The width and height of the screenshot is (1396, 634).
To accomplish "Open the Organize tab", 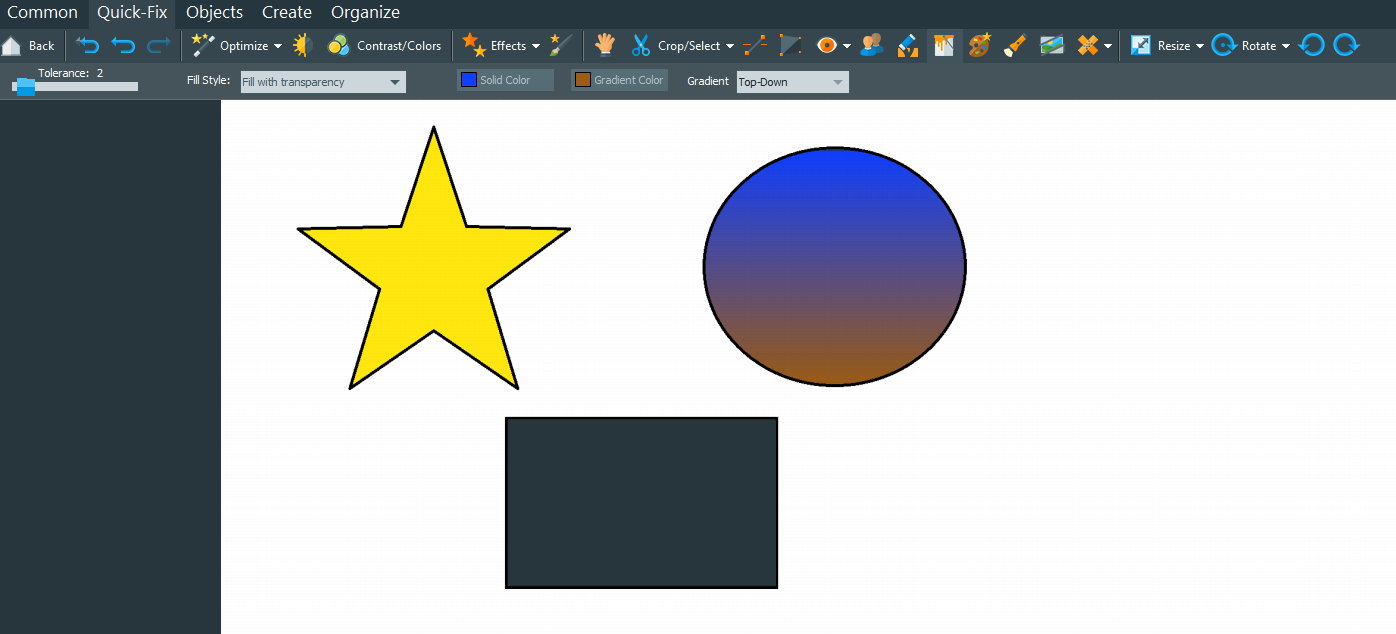I will [365, 13].
